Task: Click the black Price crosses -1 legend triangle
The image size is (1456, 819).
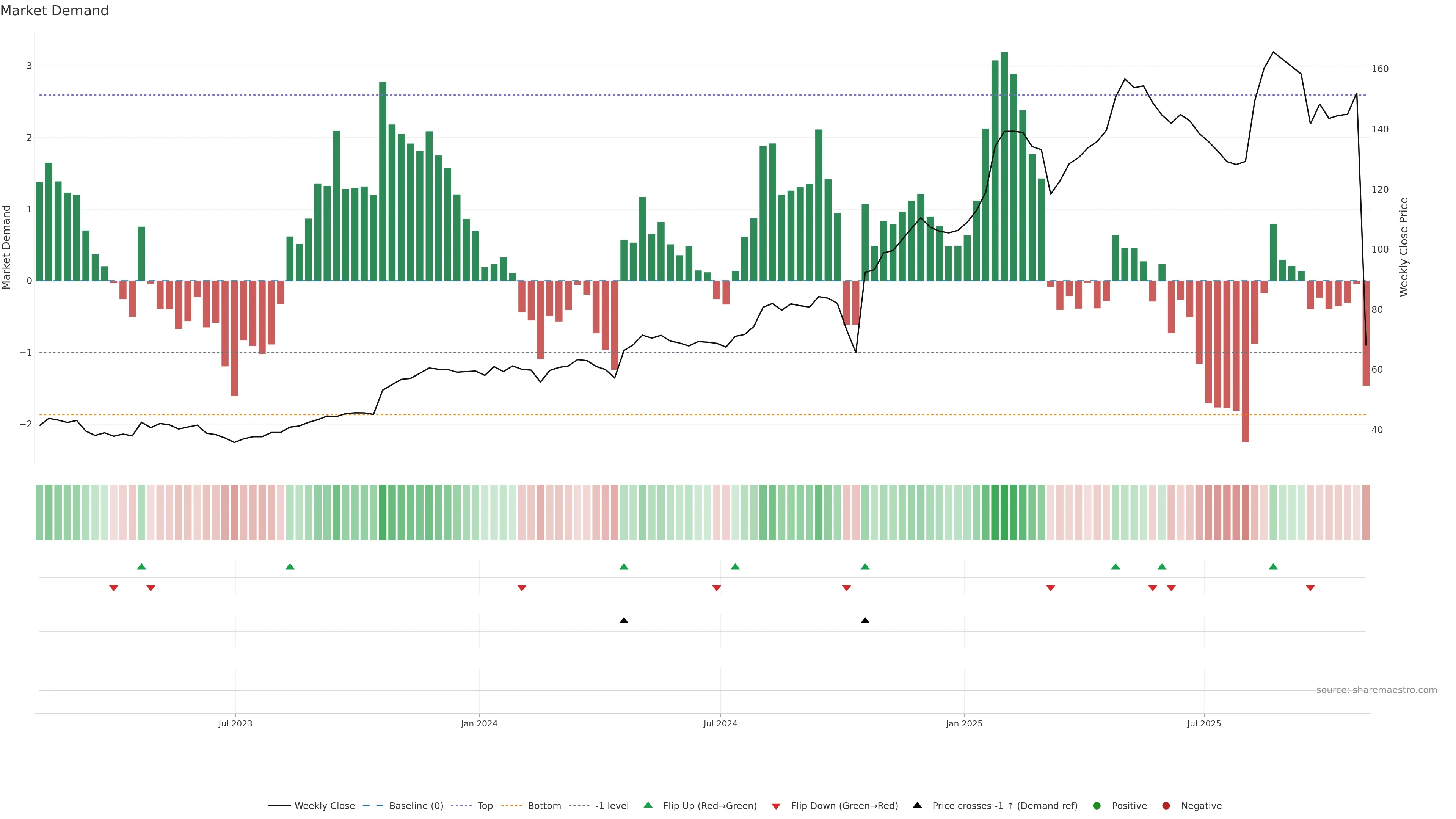Action: (x=917, y=805)
